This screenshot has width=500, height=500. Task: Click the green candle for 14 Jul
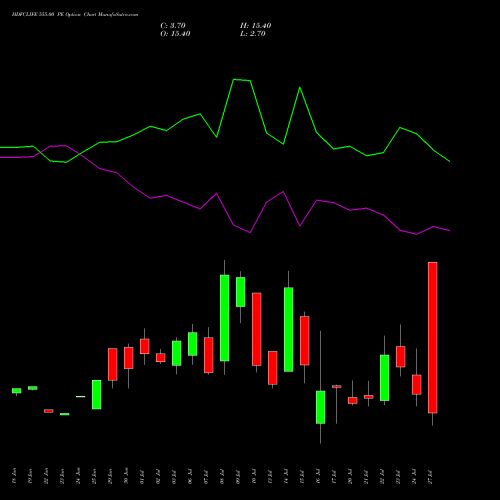coord(289,330)
